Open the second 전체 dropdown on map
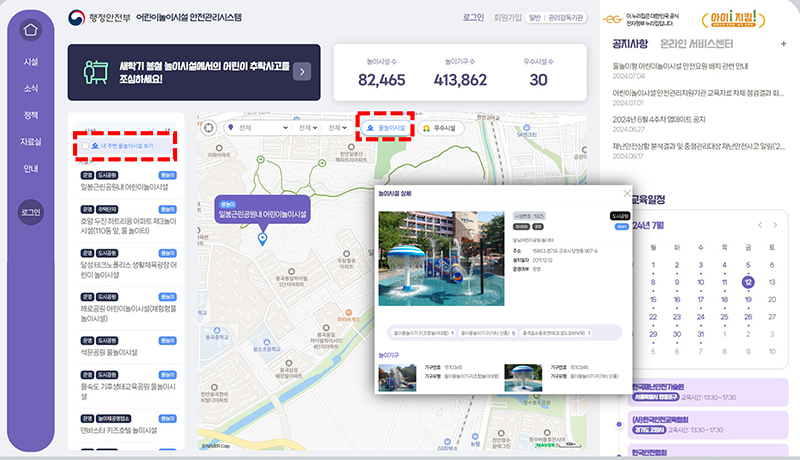Viewport: 800px width, 460px height. [x=307, y=128]
